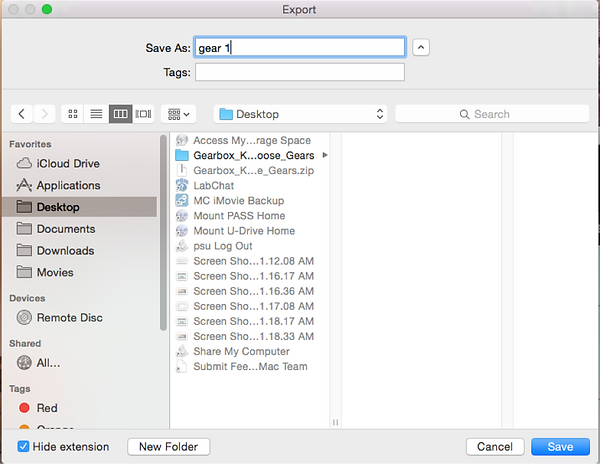Click the Save button
The height and width of the screenshot is (464, 600).
(560, 447)
